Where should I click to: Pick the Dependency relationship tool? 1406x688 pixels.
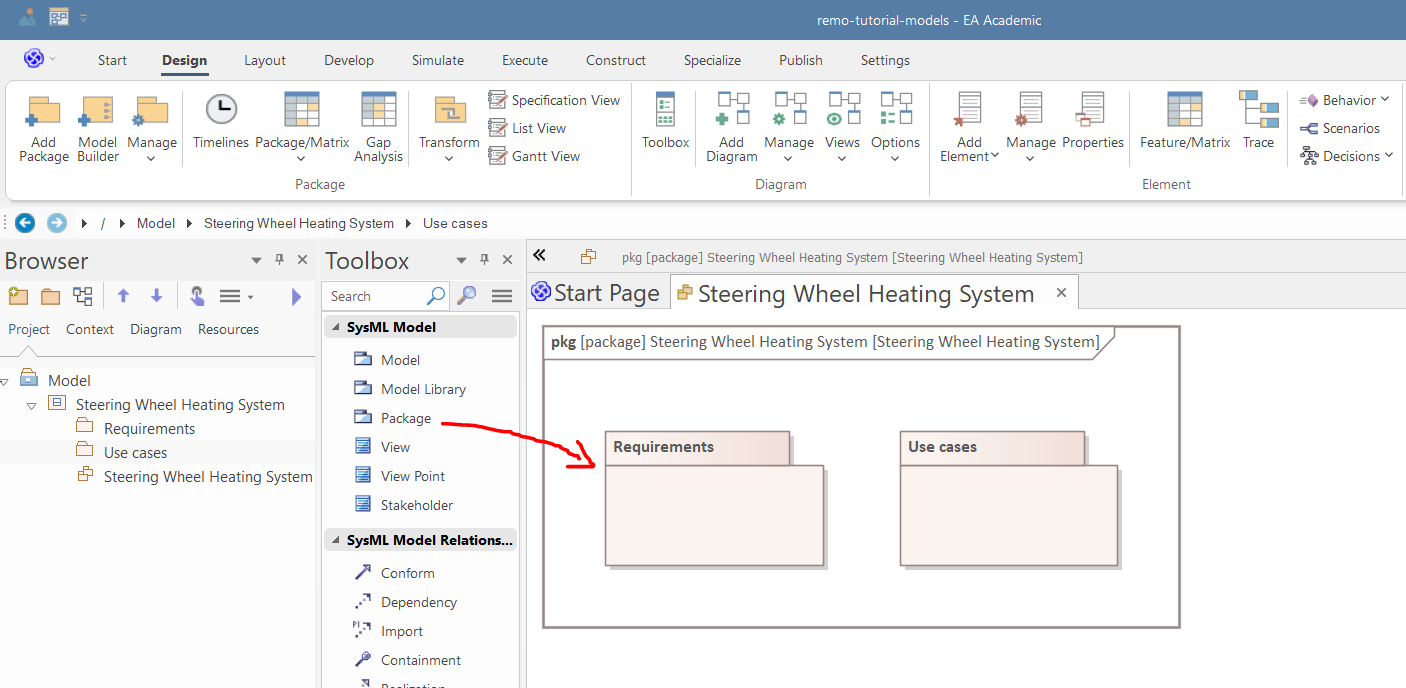(x=418, y=602)
